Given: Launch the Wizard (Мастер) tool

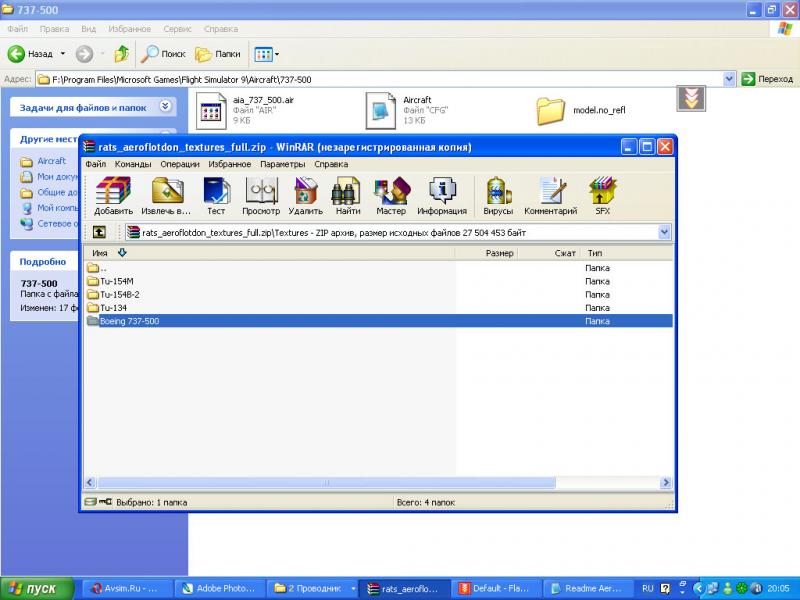Looking at the screenshot, I should pos(391,195).
